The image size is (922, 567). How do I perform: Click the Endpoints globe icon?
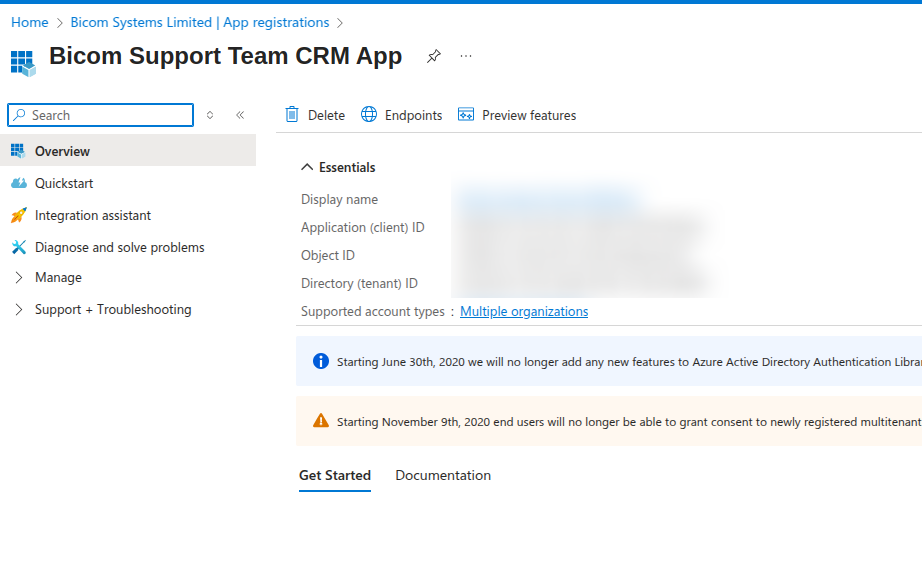[x=369, y=114]
